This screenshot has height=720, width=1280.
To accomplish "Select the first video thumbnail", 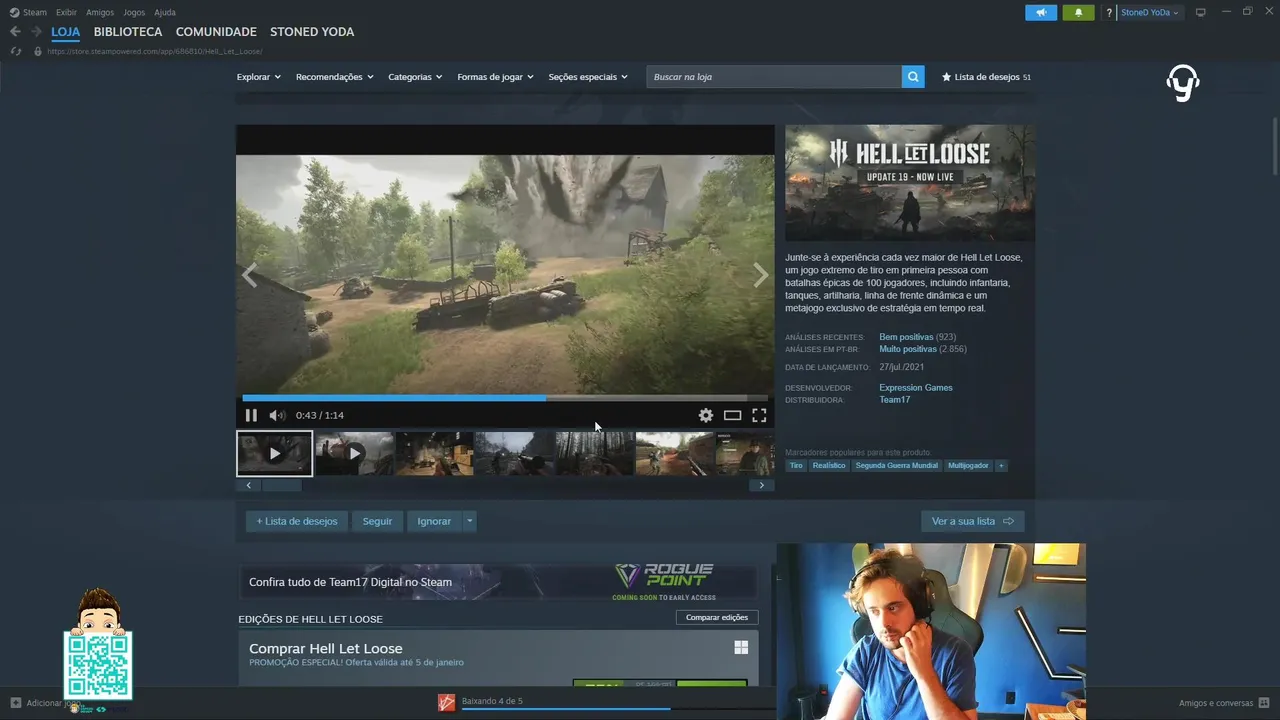I will (x=274, y=453).
